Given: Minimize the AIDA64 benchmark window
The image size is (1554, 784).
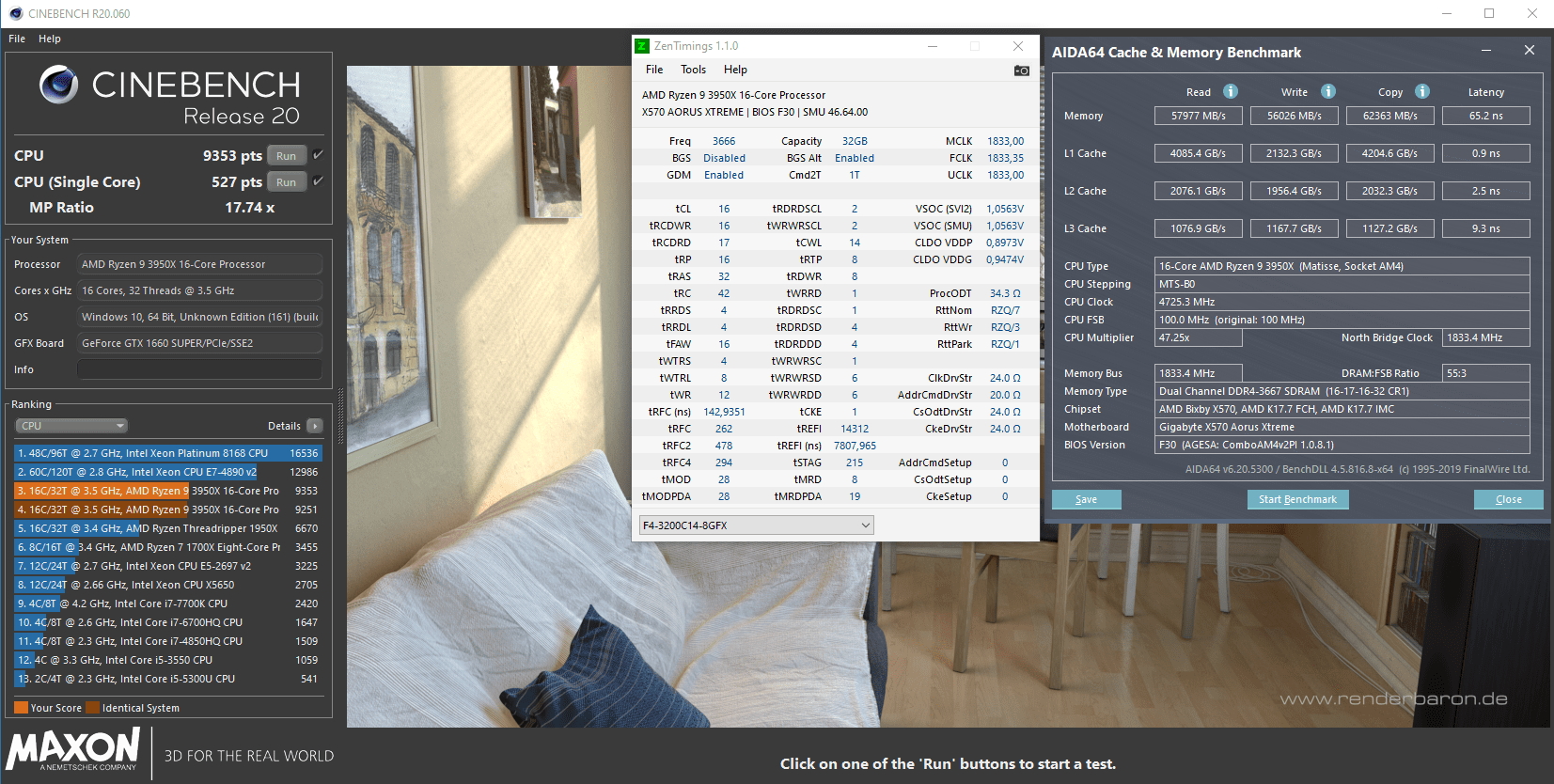Looking at the screenshot, I should pyautogui.click(x=1486, y=50).
